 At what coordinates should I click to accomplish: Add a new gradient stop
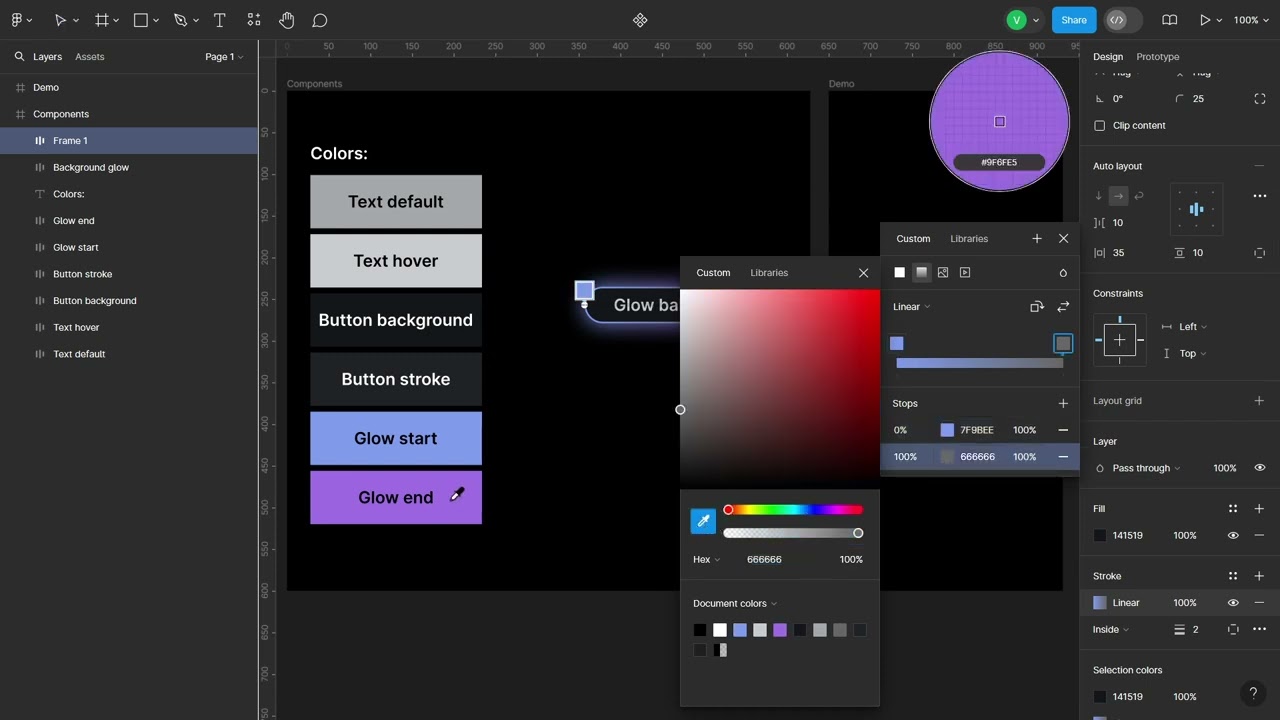tap(1063, 403)
